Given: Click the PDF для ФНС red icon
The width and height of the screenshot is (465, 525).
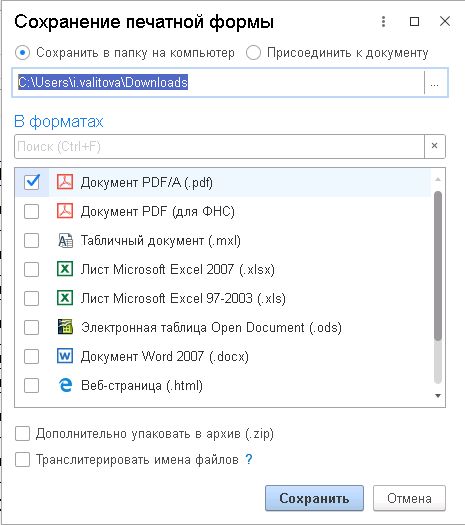Looking at the screenshot, I should coord(65,211).
